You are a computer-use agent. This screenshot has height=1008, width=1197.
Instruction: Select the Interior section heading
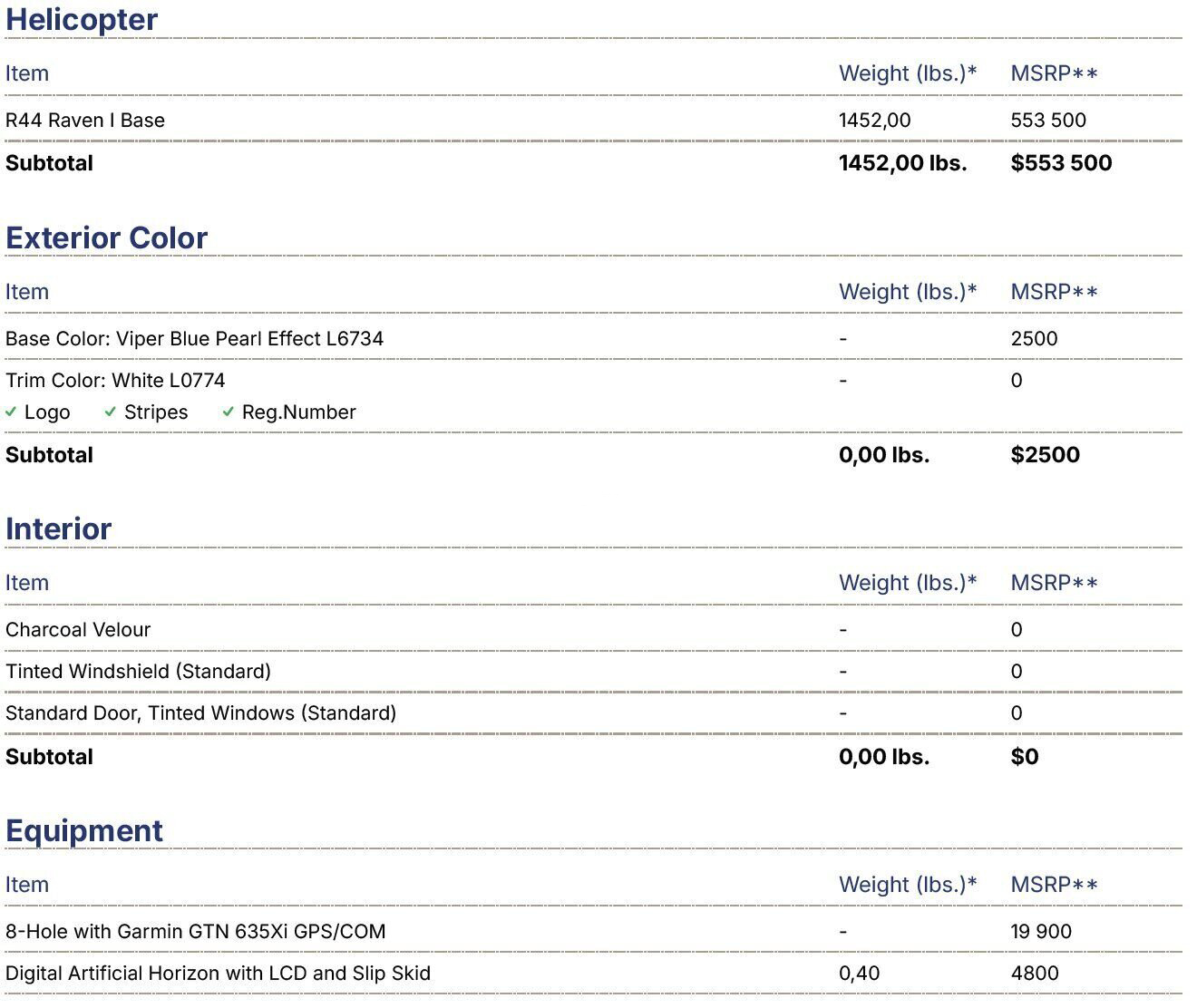point(58,528)
